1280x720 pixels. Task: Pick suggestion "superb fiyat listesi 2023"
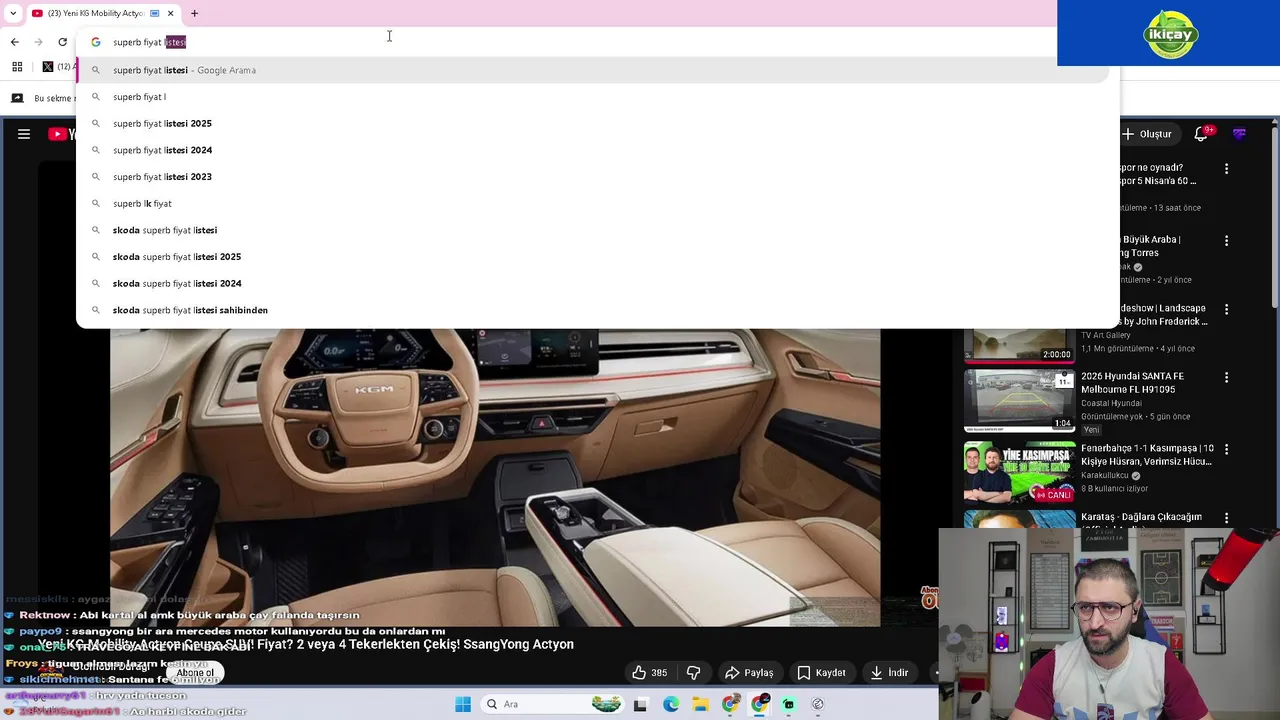pos(593,177)
